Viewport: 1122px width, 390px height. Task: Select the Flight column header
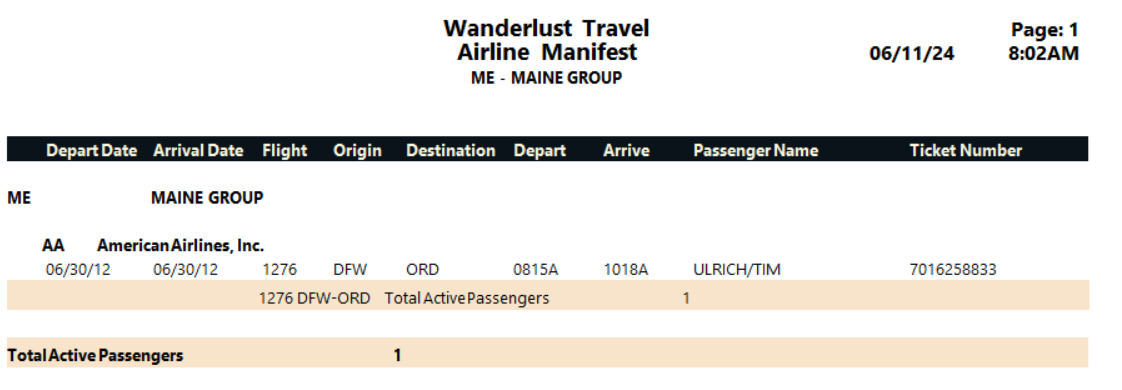pos(285,150)
